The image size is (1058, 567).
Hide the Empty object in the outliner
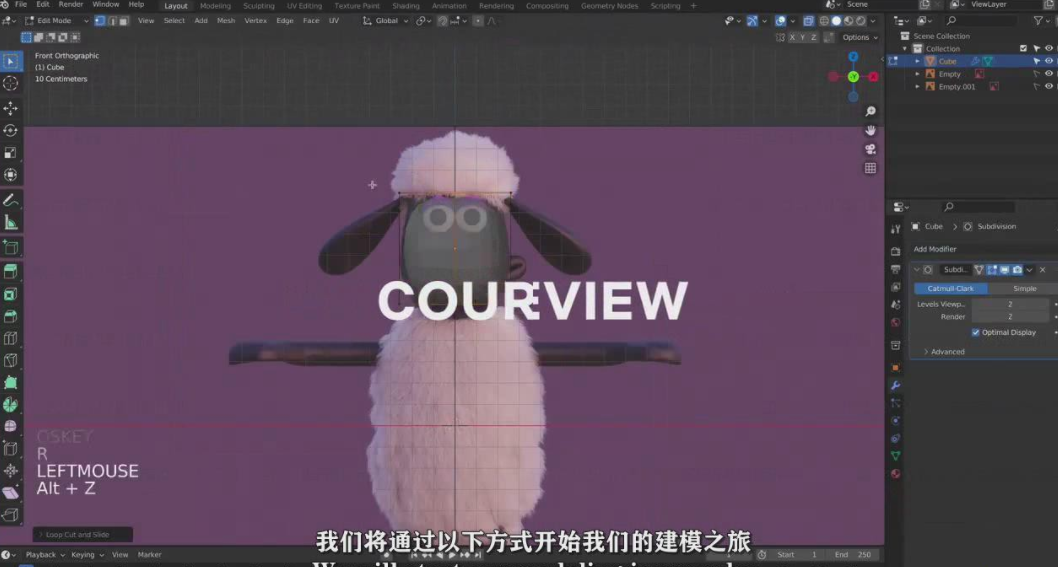point(1049,74)
